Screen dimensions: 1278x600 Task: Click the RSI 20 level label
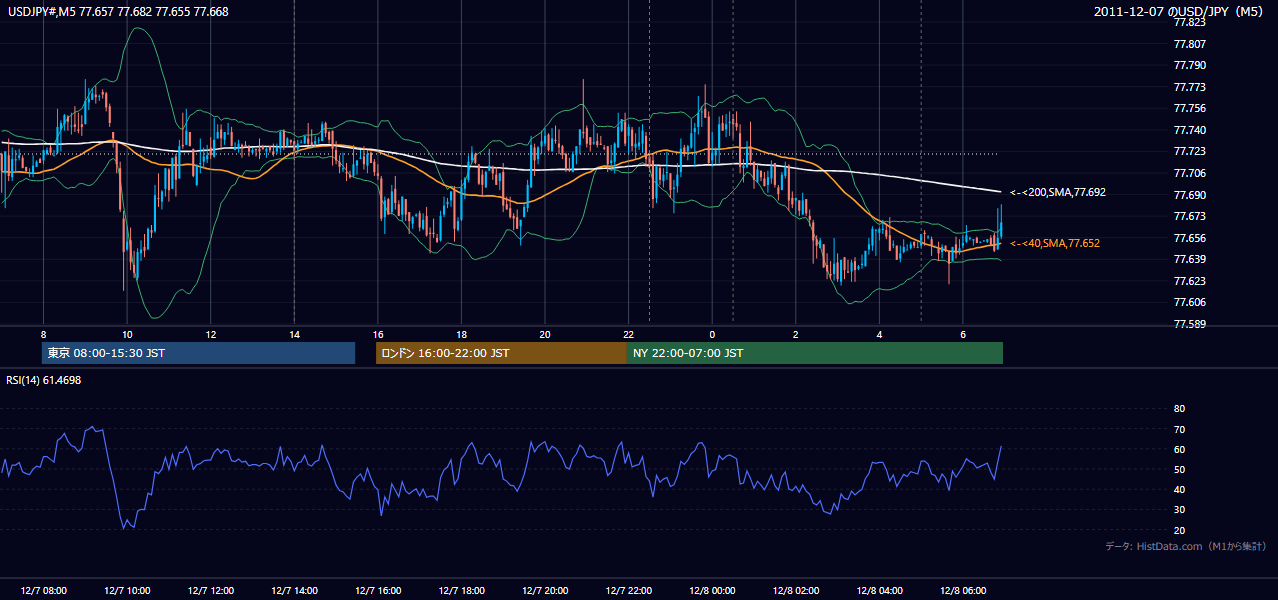tap(1179, 530)
